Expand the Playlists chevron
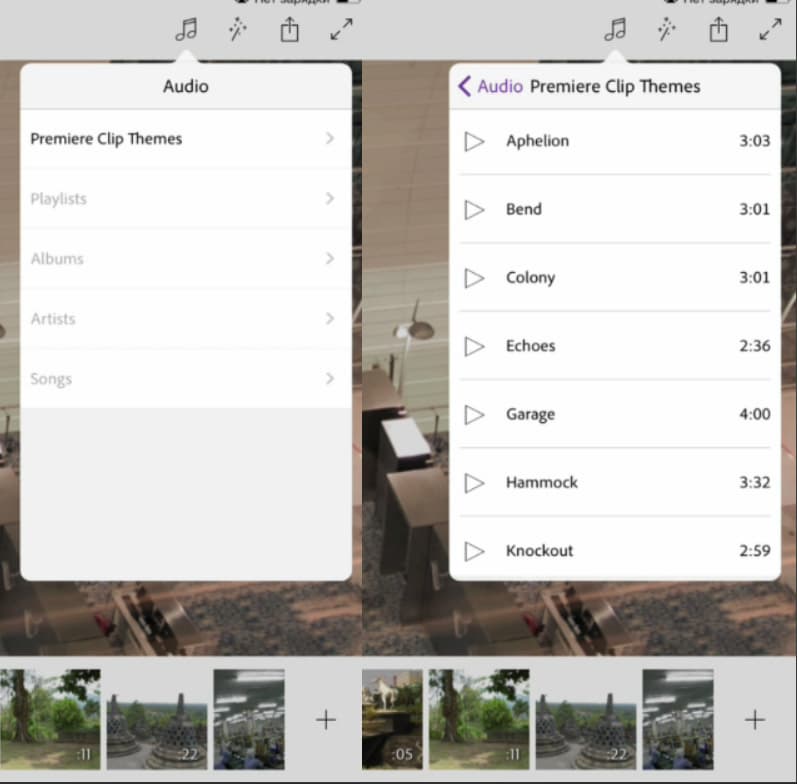The width and height of the screenshot is (797, 784). point(330,198)
